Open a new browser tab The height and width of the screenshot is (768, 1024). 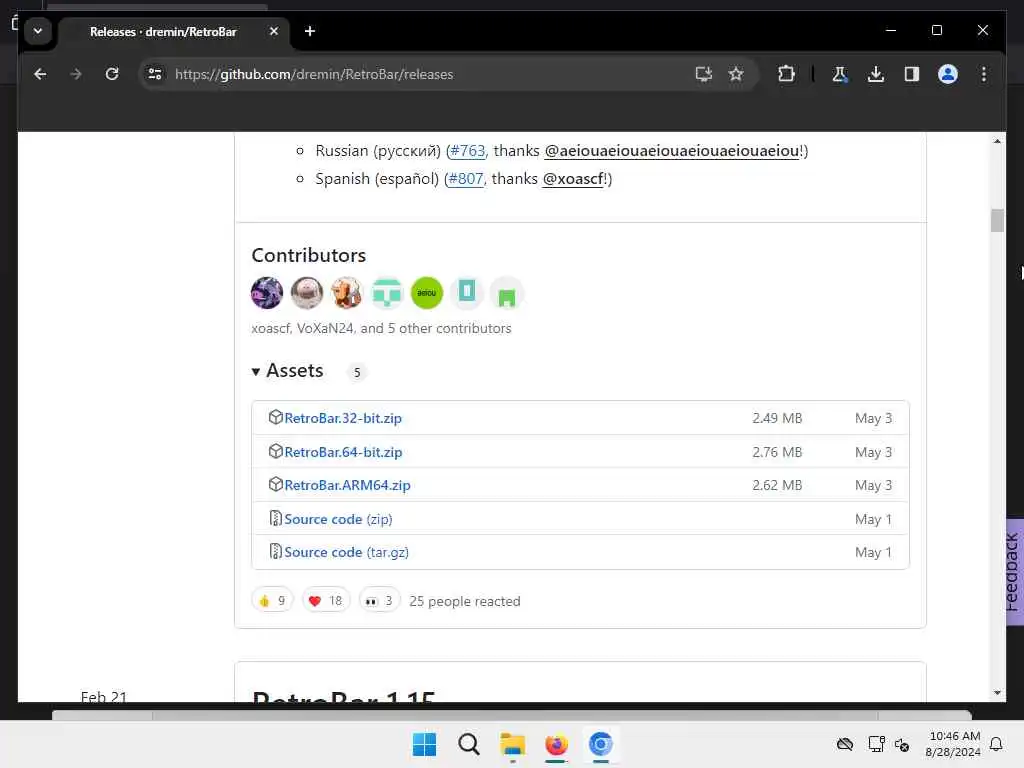[310, 31]
